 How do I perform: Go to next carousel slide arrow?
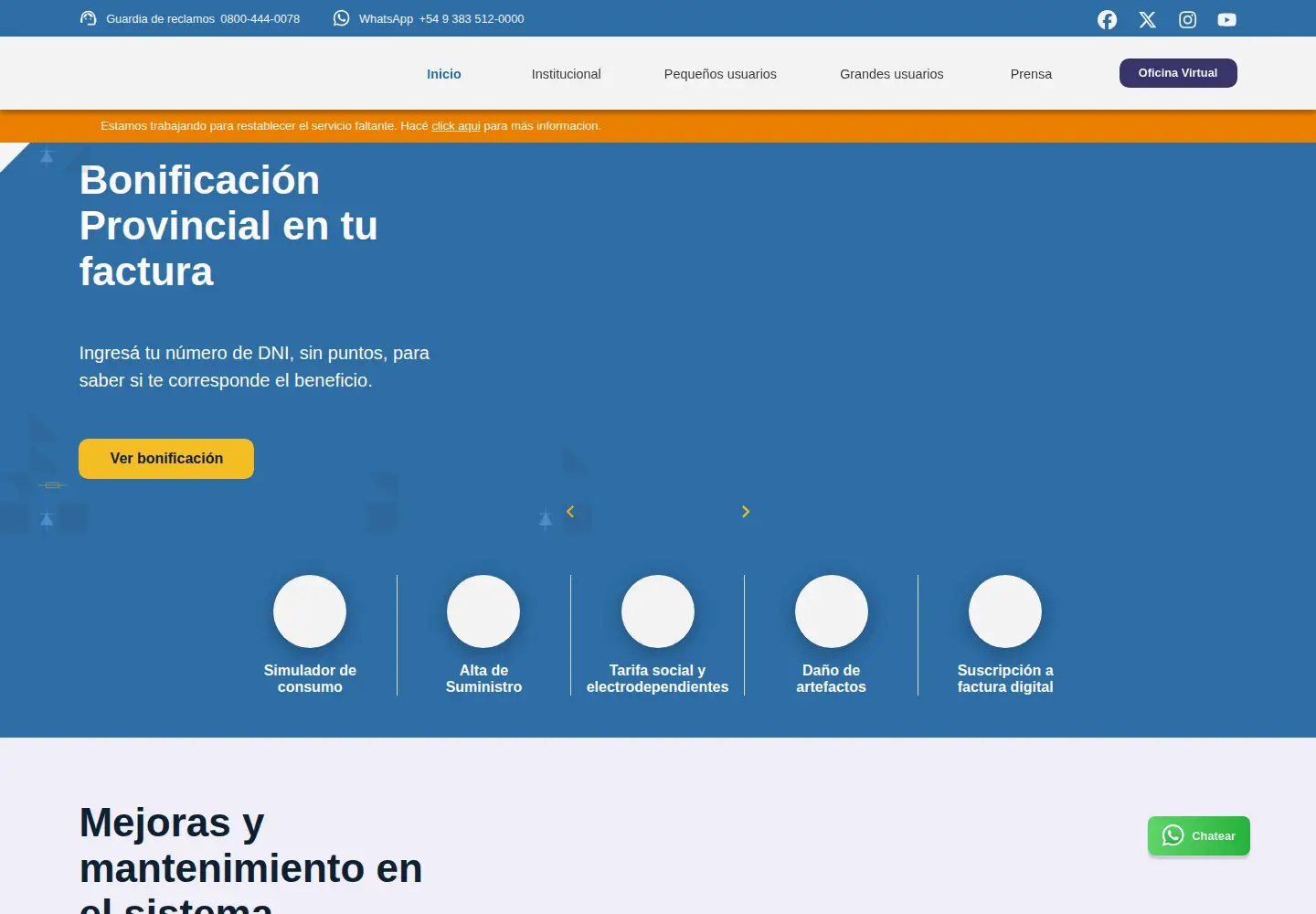click(x=746, y=512)
